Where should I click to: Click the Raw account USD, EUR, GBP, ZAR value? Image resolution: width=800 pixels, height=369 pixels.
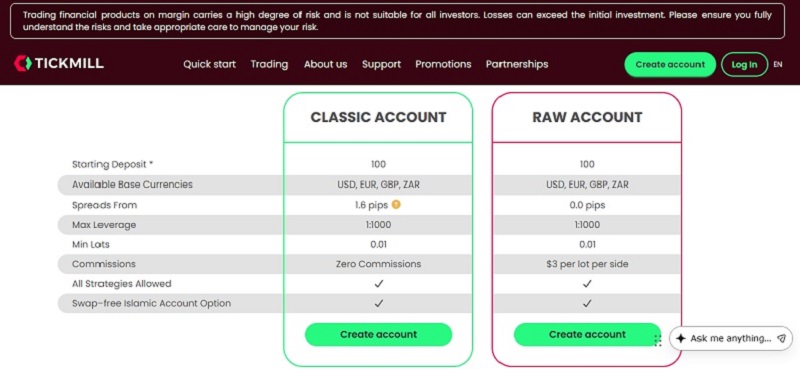pyautogui.click(x=587, y=184)
